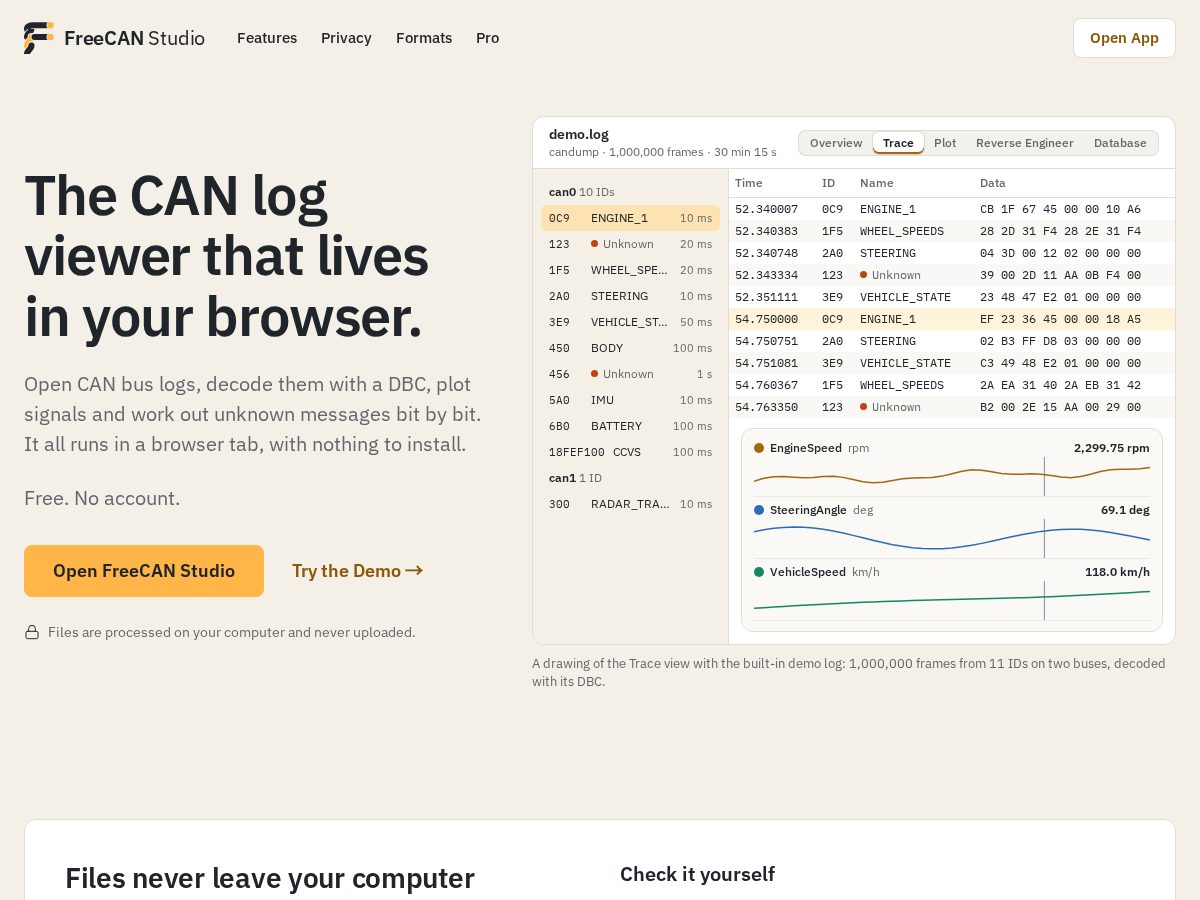Open the Reverse Engineer tab
The image size is (1200, 900).
(1025, 143)
